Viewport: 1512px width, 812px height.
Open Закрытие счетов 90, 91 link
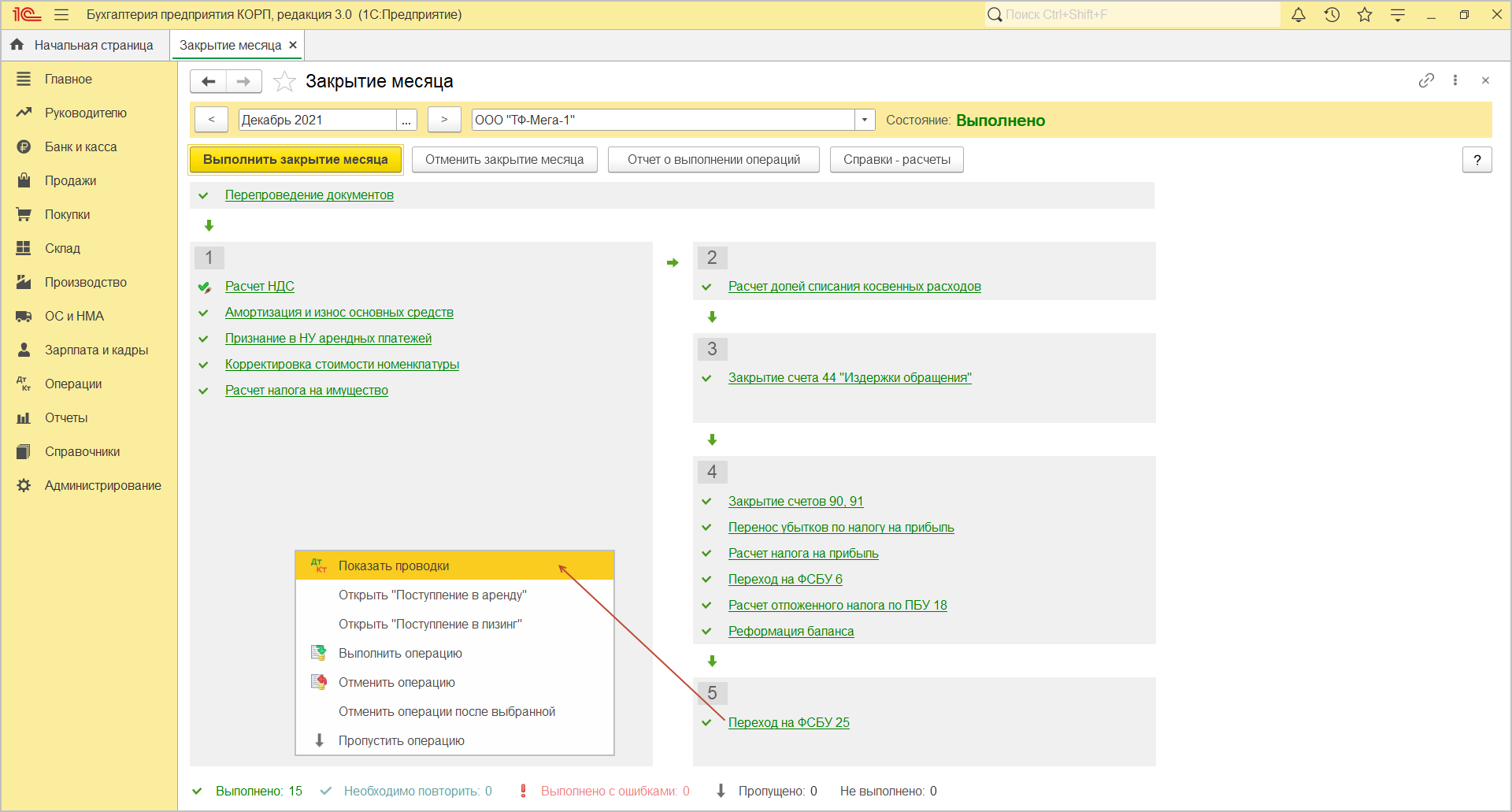(795, 502)
